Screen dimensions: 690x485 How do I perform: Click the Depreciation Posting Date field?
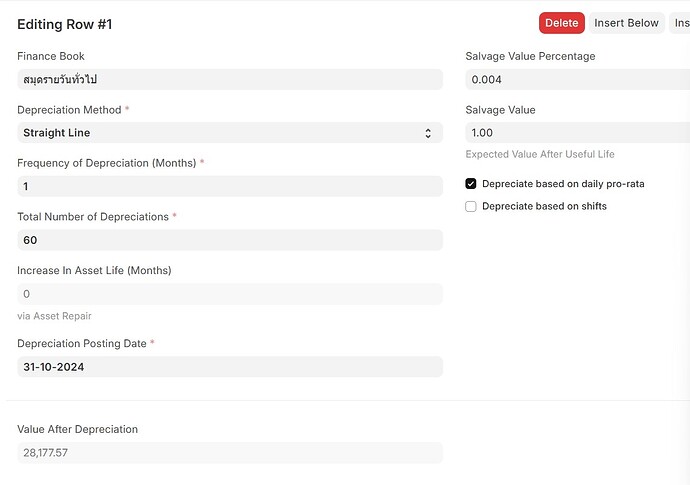[230, 367]
